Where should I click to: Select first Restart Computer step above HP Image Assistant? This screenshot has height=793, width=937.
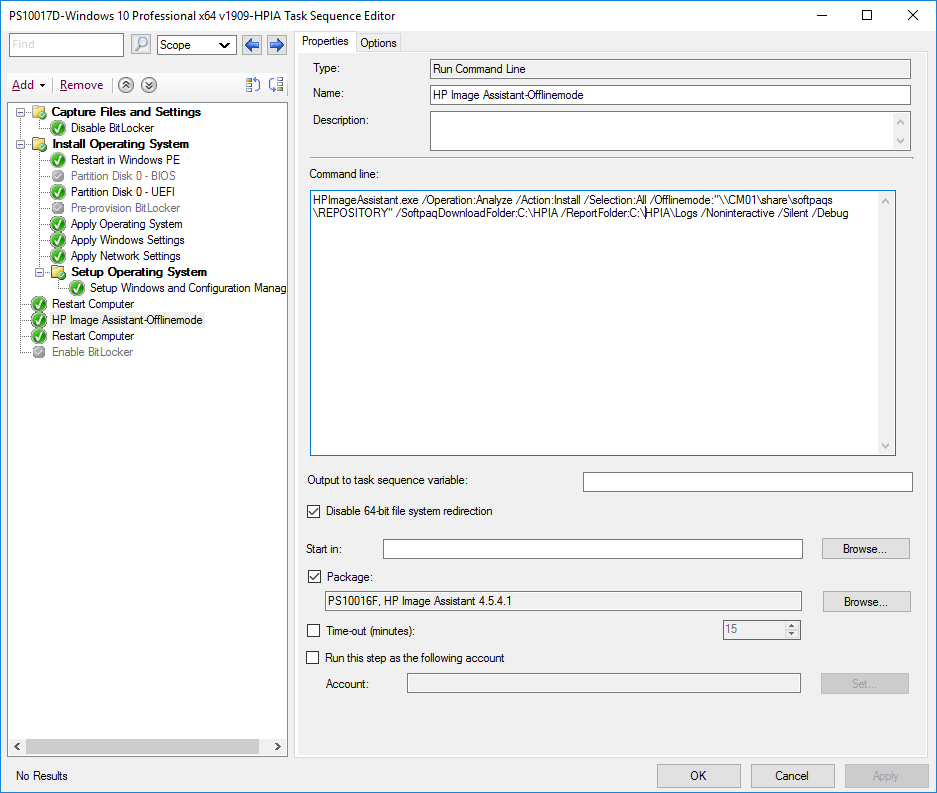point(93,304)
